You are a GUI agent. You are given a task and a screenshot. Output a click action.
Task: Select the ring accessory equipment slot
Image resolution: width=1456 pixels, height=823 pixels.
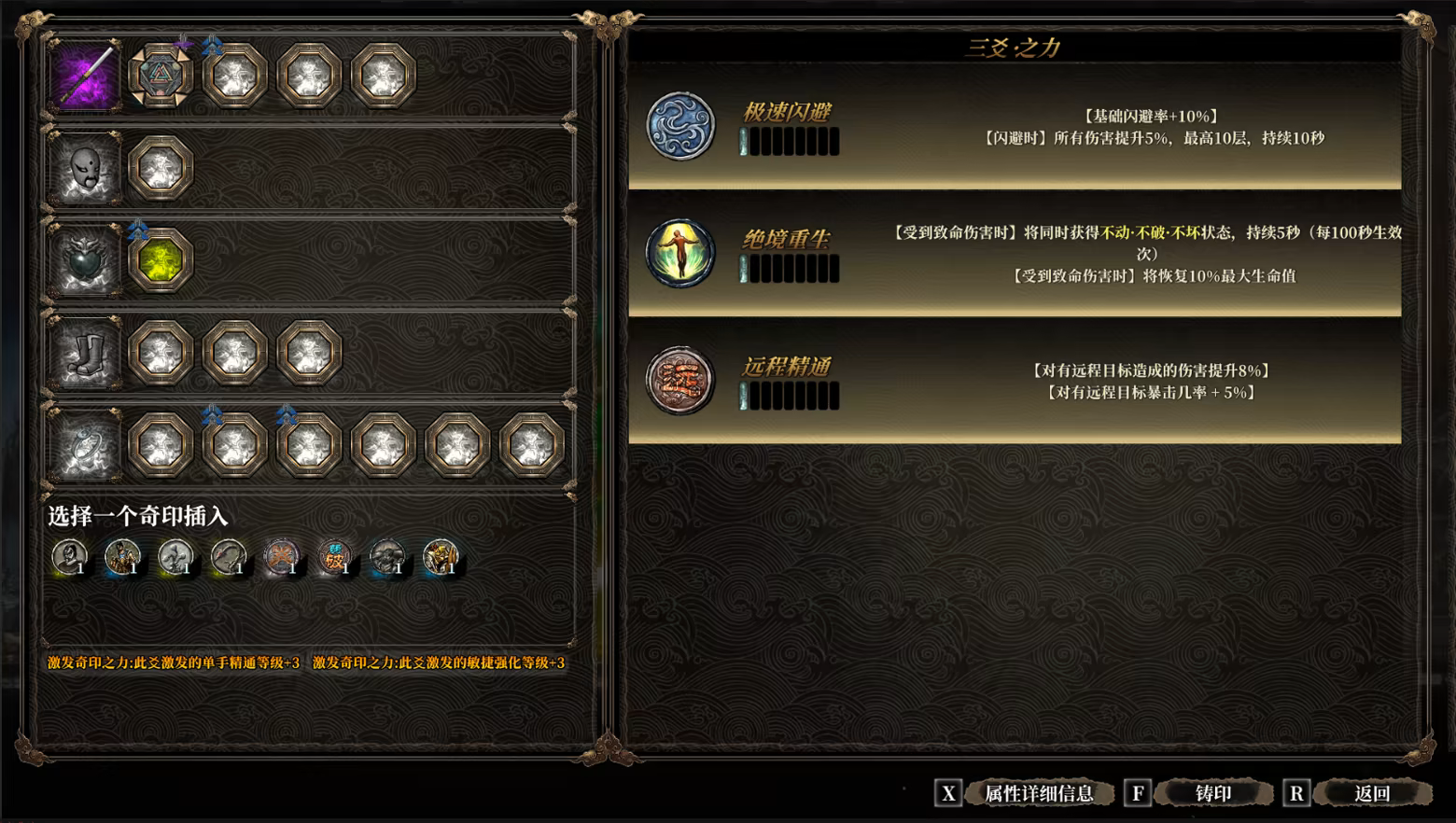click(87, 445)
